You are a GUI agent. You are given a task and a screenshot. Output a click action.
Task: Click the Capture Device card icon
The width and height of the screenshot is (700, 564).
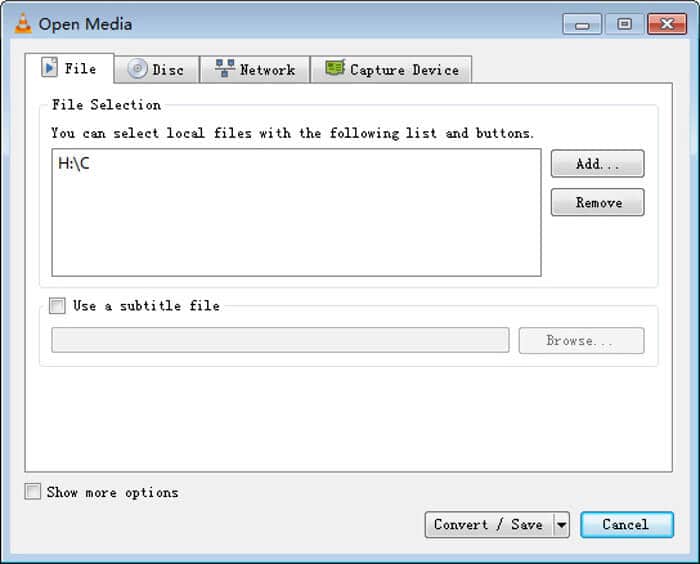tap(335, 70)
